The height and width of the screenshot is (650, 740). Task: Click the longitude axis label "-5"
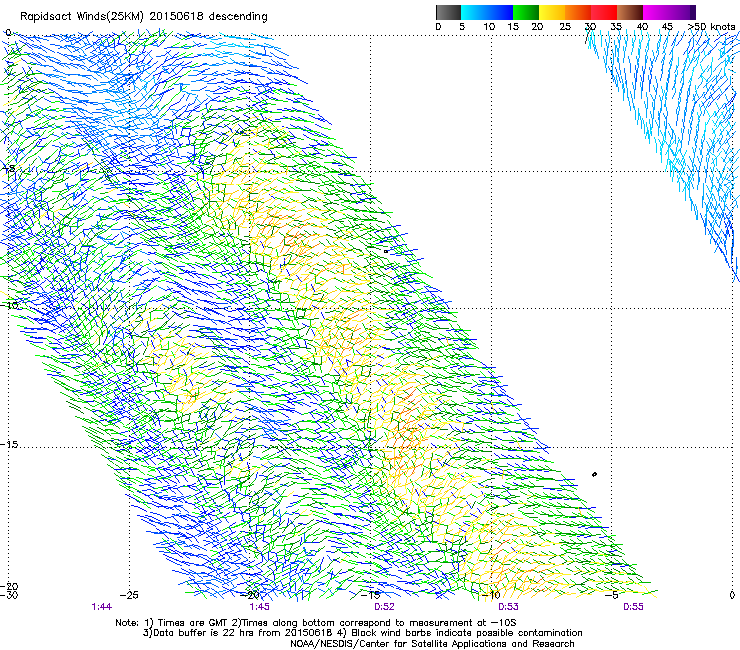pyautogui.click(x=612, y=595)
